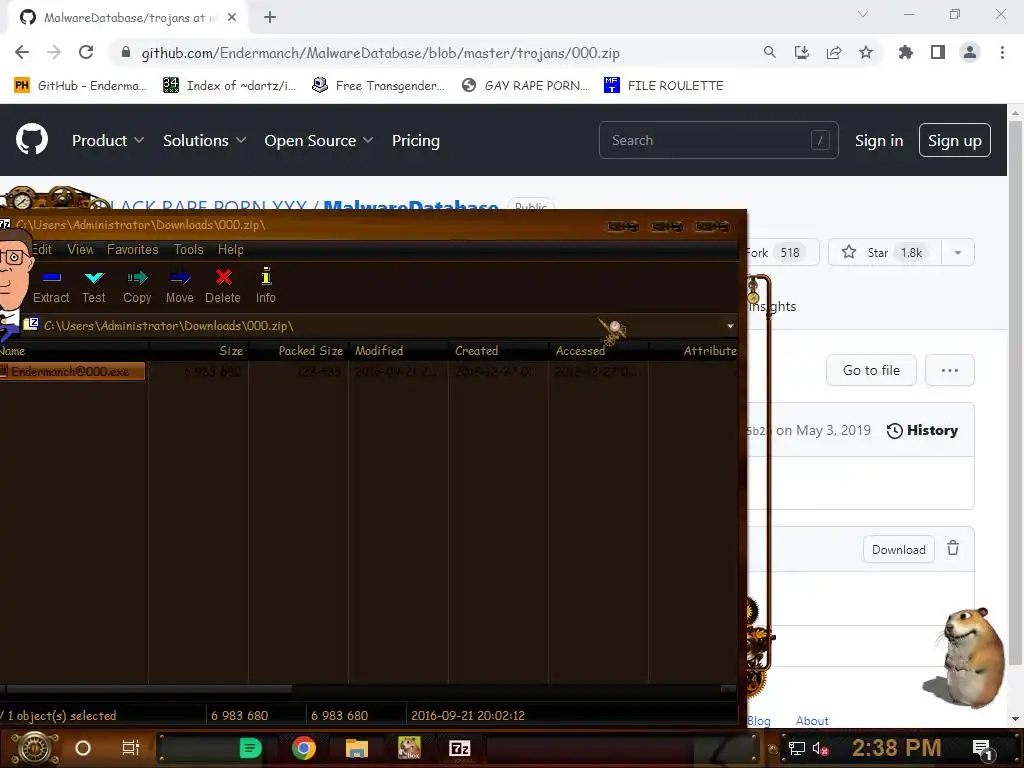Viewport: 1024px width, 768px height.
Task: Open Chrome from the taskbar
Action: (304, 748)
